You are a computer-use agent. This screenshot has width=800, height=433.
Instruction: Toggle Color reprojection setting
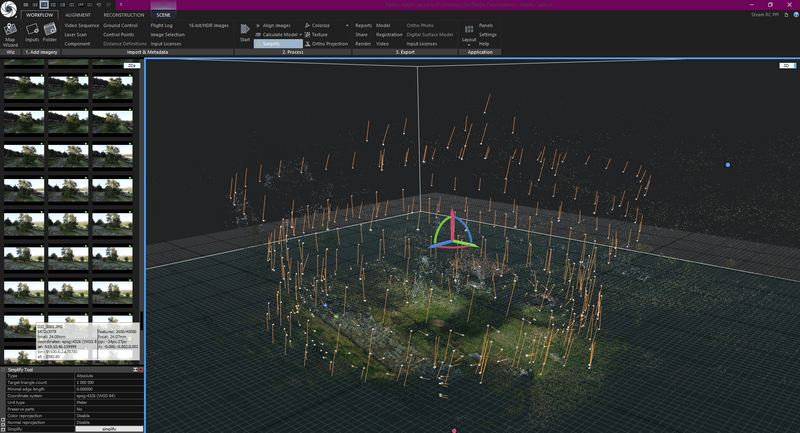[x=109, y=416]
